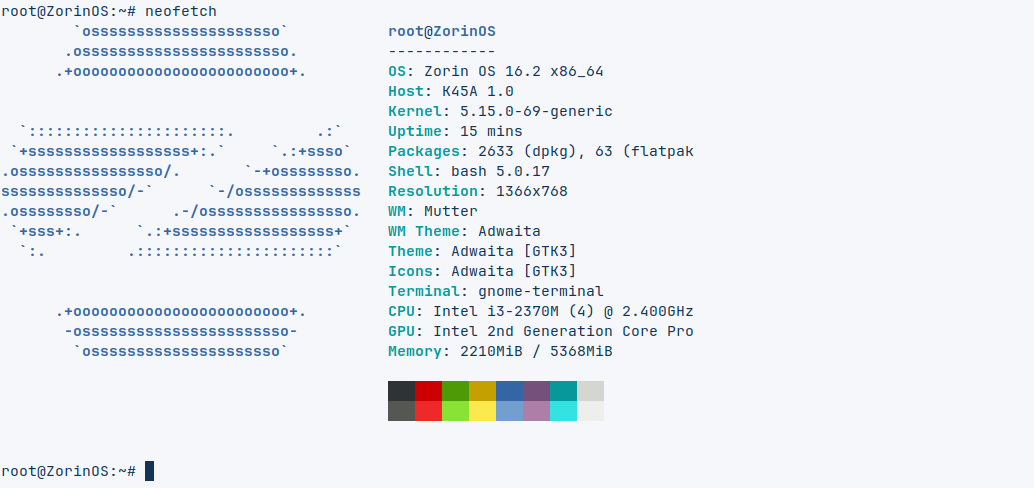The height and width of the screenshot is (488, 1034).
Task: Click the "Kernel: 5.15.0-69-generic" line
Action: click(501, 111)
